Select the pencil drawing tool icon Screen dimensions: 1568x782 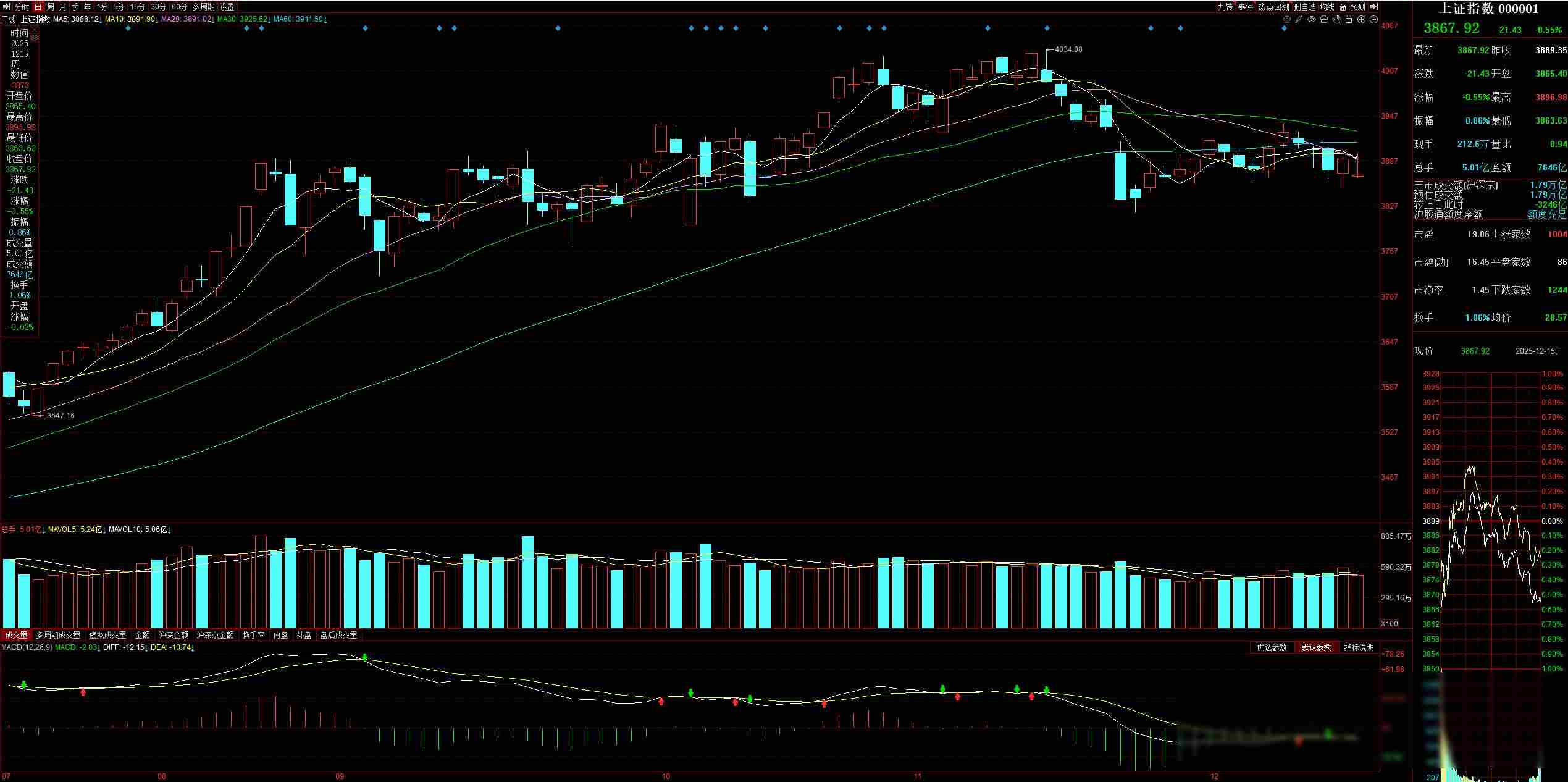coord(1299,20)
